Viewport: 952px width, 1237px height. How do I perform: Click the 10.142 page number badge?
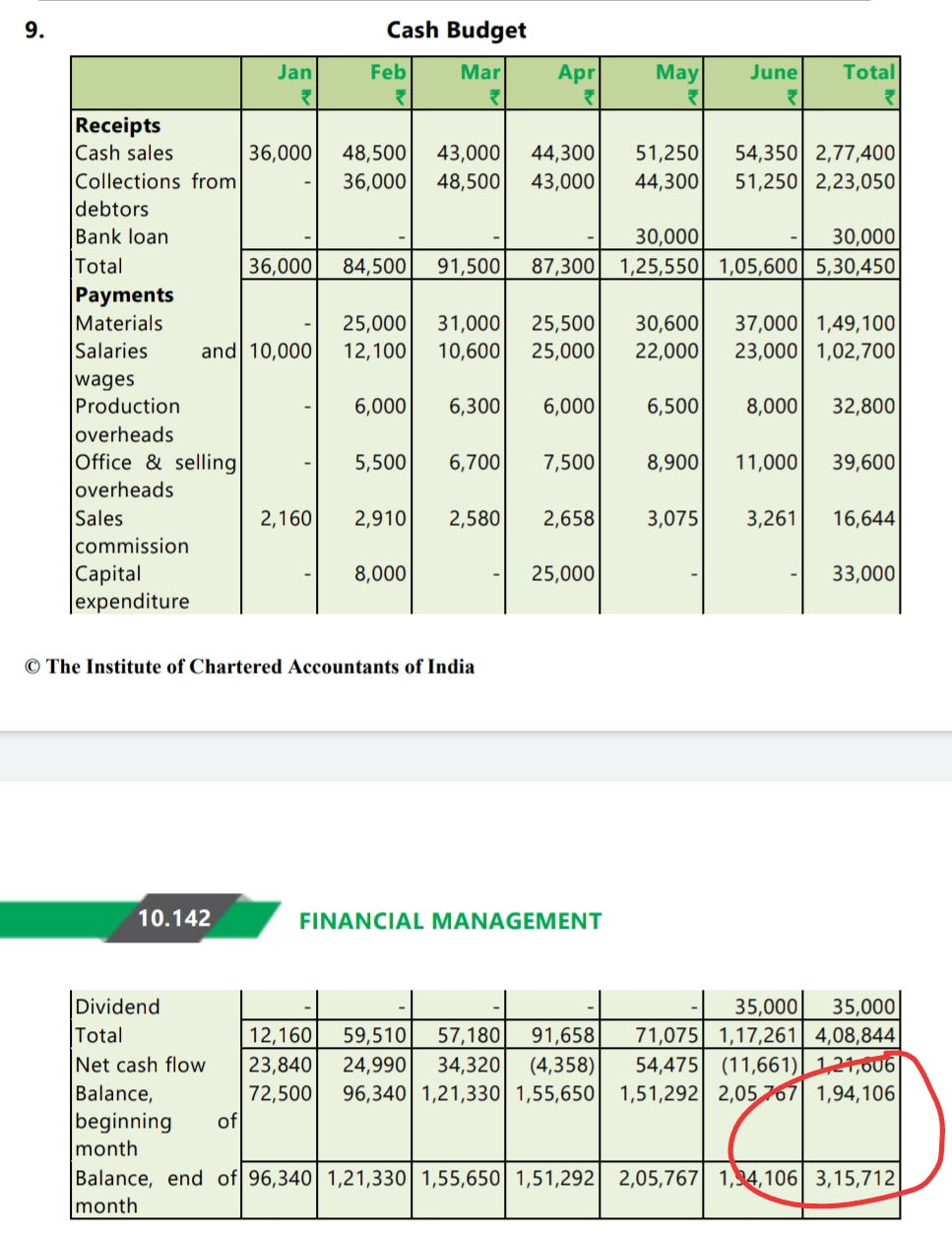(174, 918)
